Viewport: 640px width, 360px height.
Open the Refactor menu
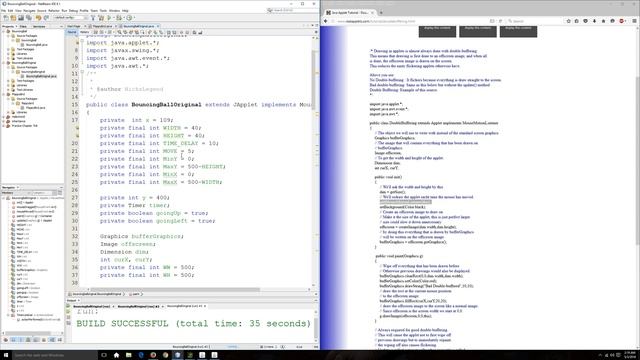coord(54,11)
